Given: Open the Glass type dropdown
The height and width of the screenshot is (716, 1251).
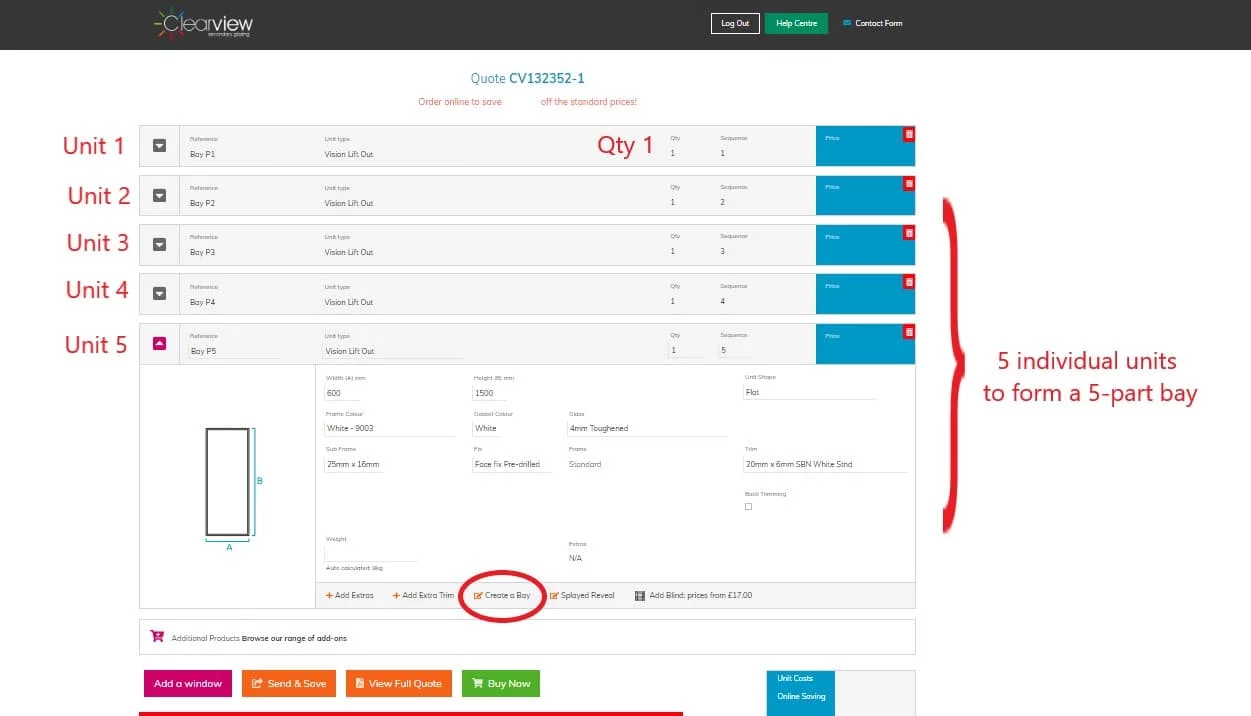Looking at the screenshot, I should 646,428.
